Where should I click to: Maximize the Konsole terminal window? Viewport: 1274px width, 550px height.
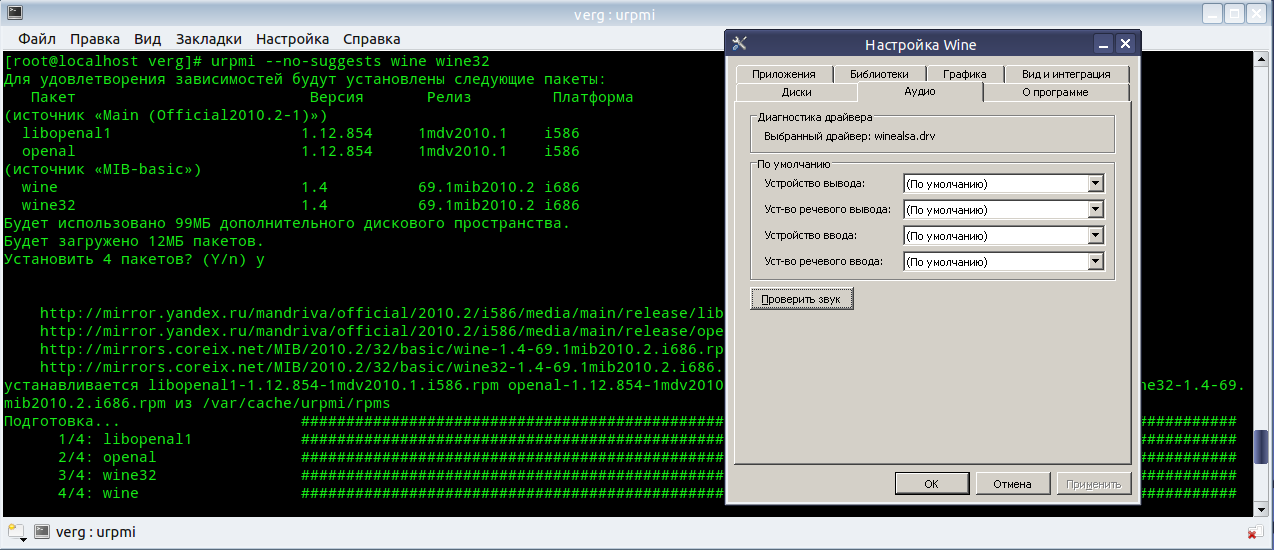(x=1234, y=13)
